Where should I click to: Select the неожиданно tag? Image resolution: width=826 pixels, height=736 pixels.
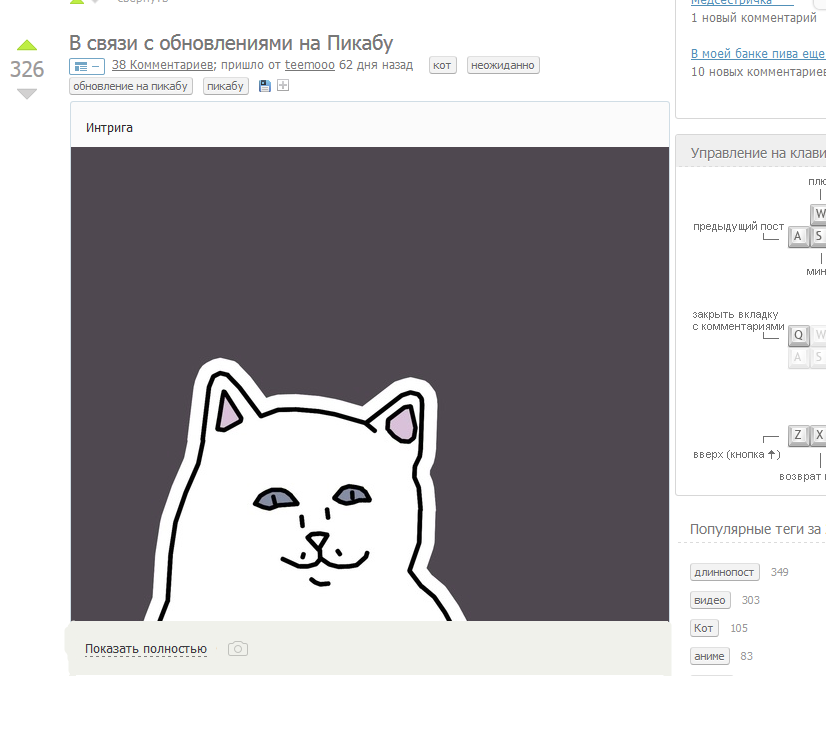pyautogui.click(x=503, y=65)
